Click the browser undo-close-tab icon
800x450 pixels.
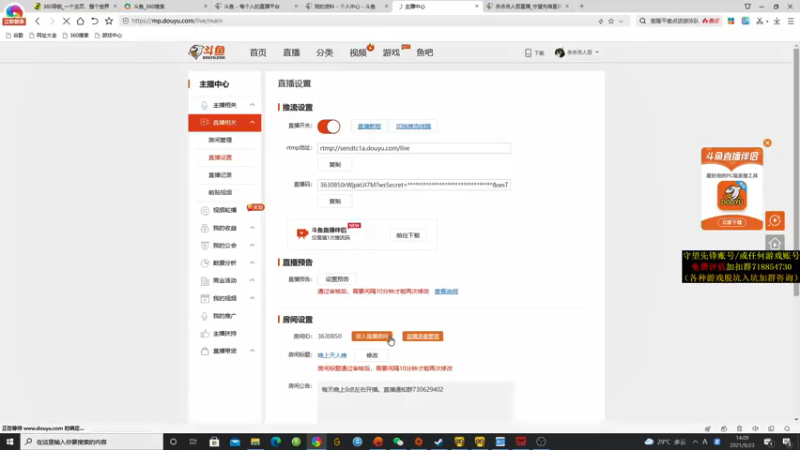(94, 21)
